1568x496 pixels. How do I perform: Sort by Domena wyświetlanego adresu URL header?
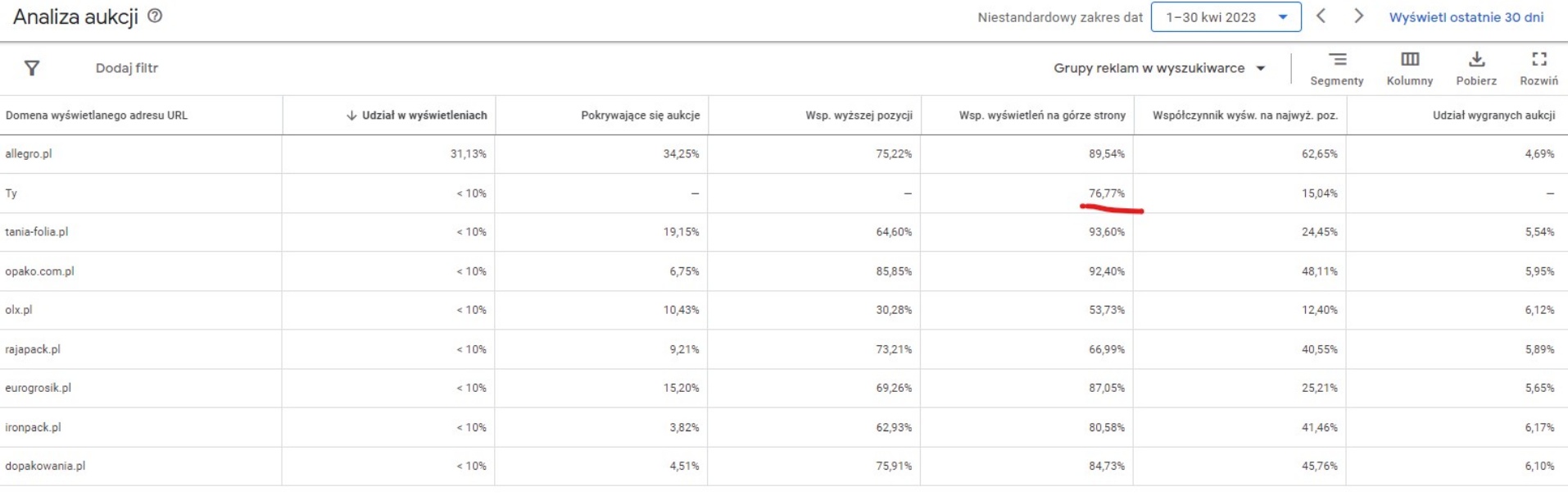[x=97, y=116]
